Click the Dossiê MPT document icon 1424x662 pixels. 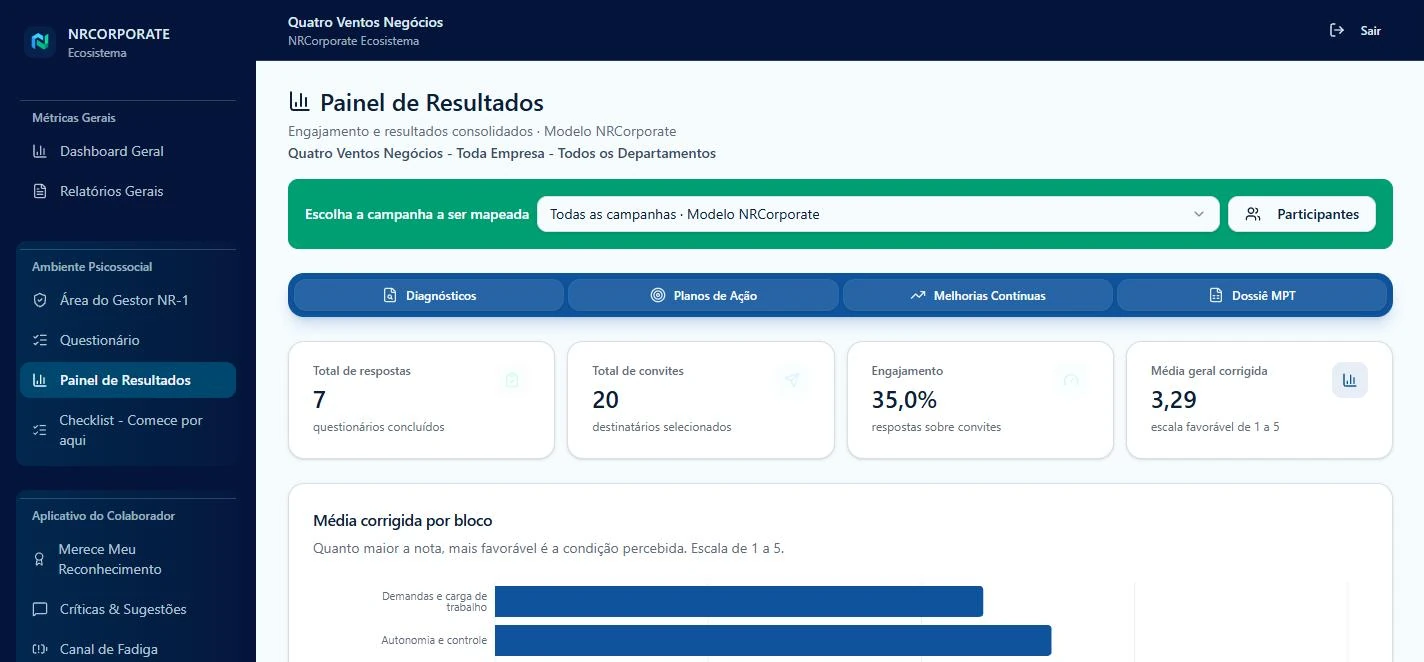click(x=1216, y=296)
